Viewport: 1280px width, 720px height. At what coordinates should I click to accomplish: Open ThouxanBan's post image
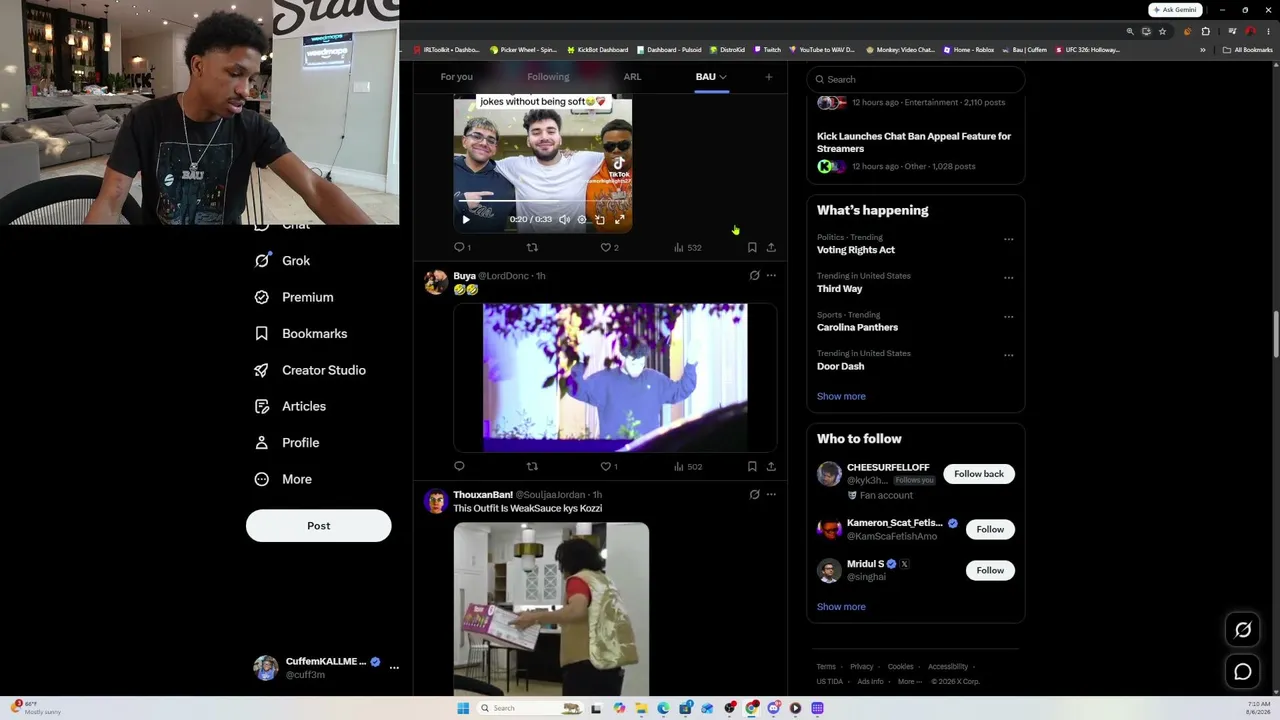click(x=551, y=609)
